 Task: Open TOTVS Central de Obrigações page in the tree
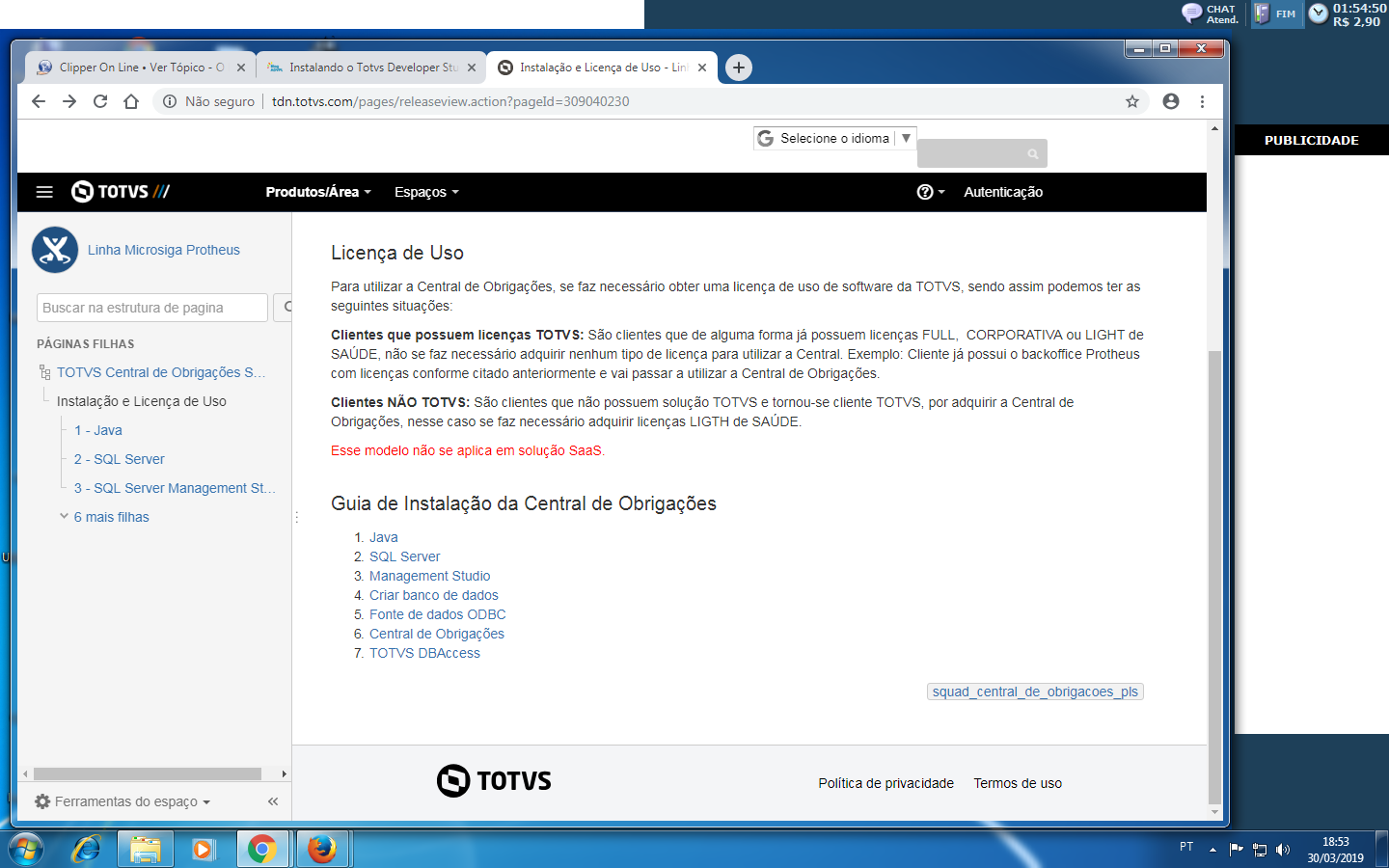[160, 372]
